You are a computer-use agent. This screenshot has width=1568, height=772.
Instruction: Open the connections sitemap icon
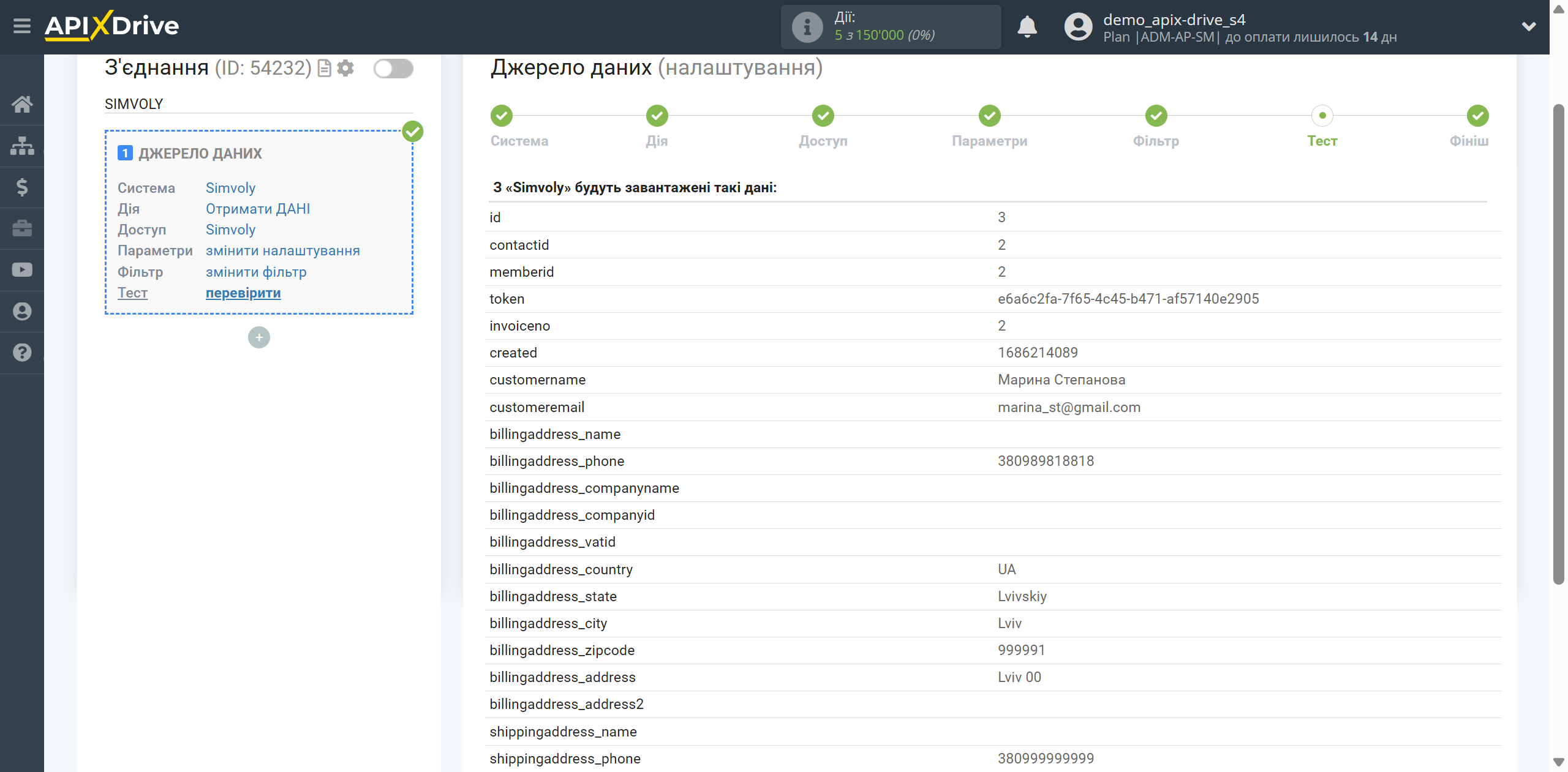[22, 146]
